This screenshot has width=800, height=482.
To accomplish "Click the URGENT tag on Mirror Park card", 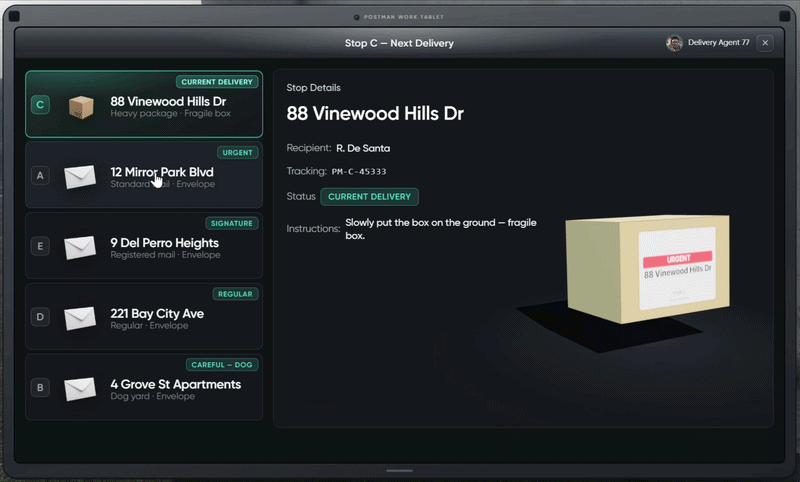I will [237, 153].
